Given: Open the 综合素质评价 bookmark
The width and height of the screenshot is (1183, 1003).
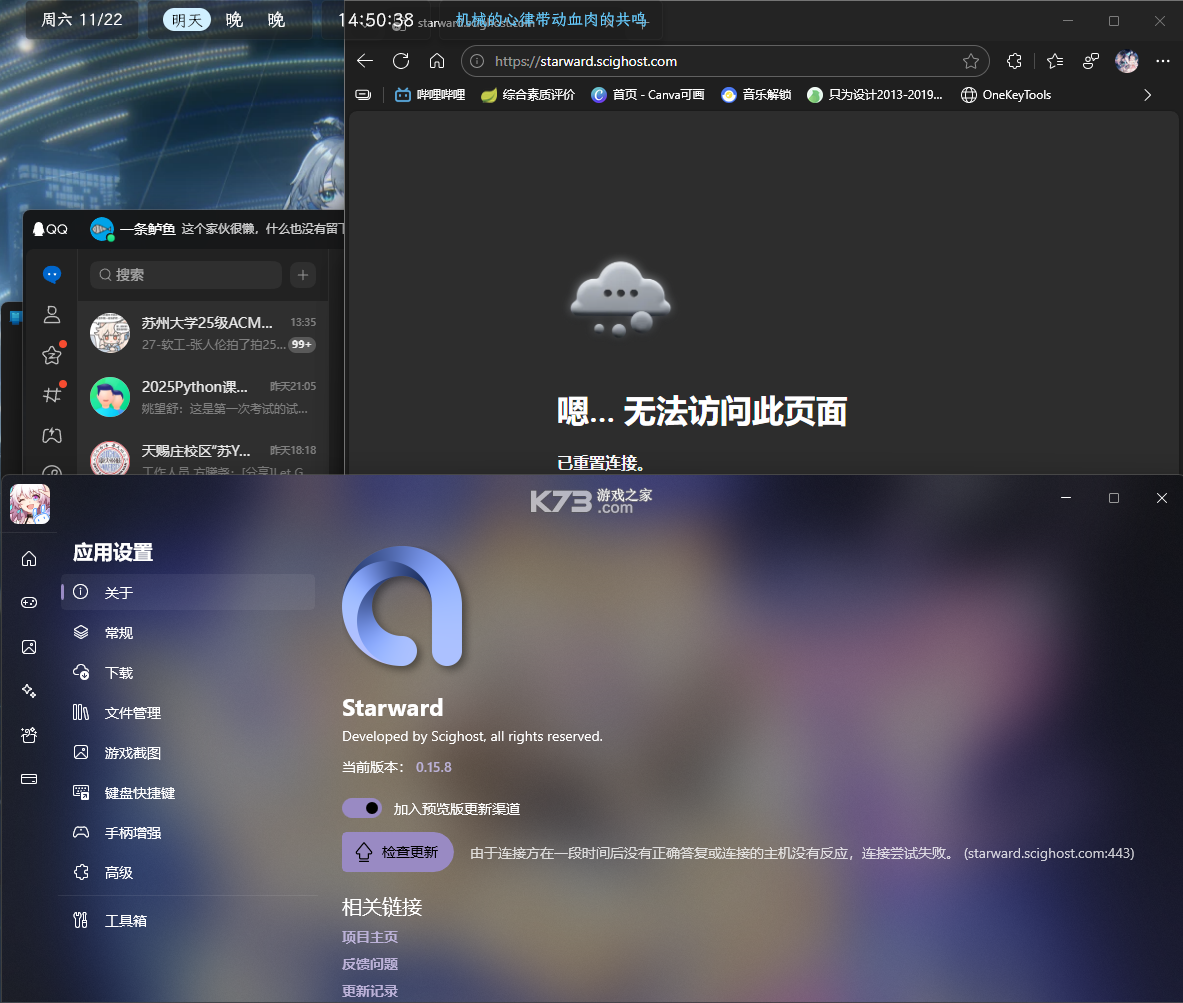Looking at the screenshot, I should tap(528, 95).
